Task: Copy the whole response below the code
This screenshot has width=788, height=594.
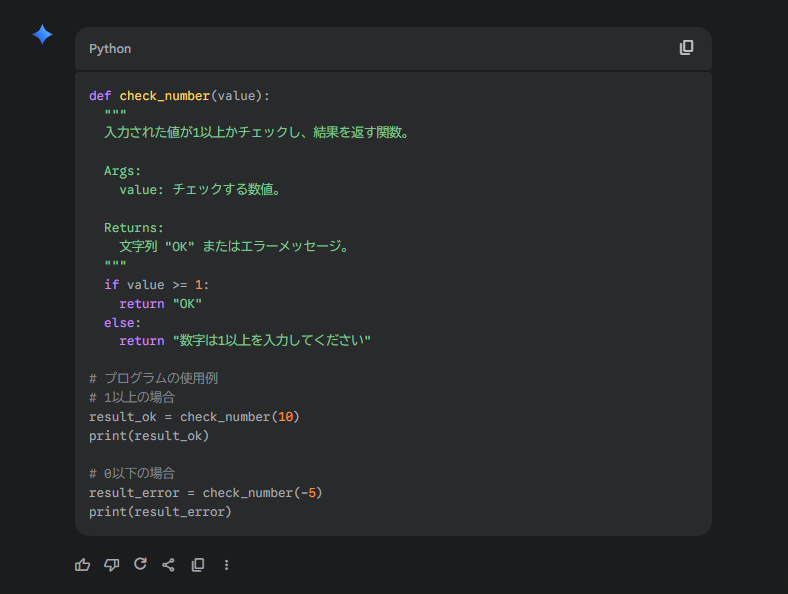Action: click(198, 565)
